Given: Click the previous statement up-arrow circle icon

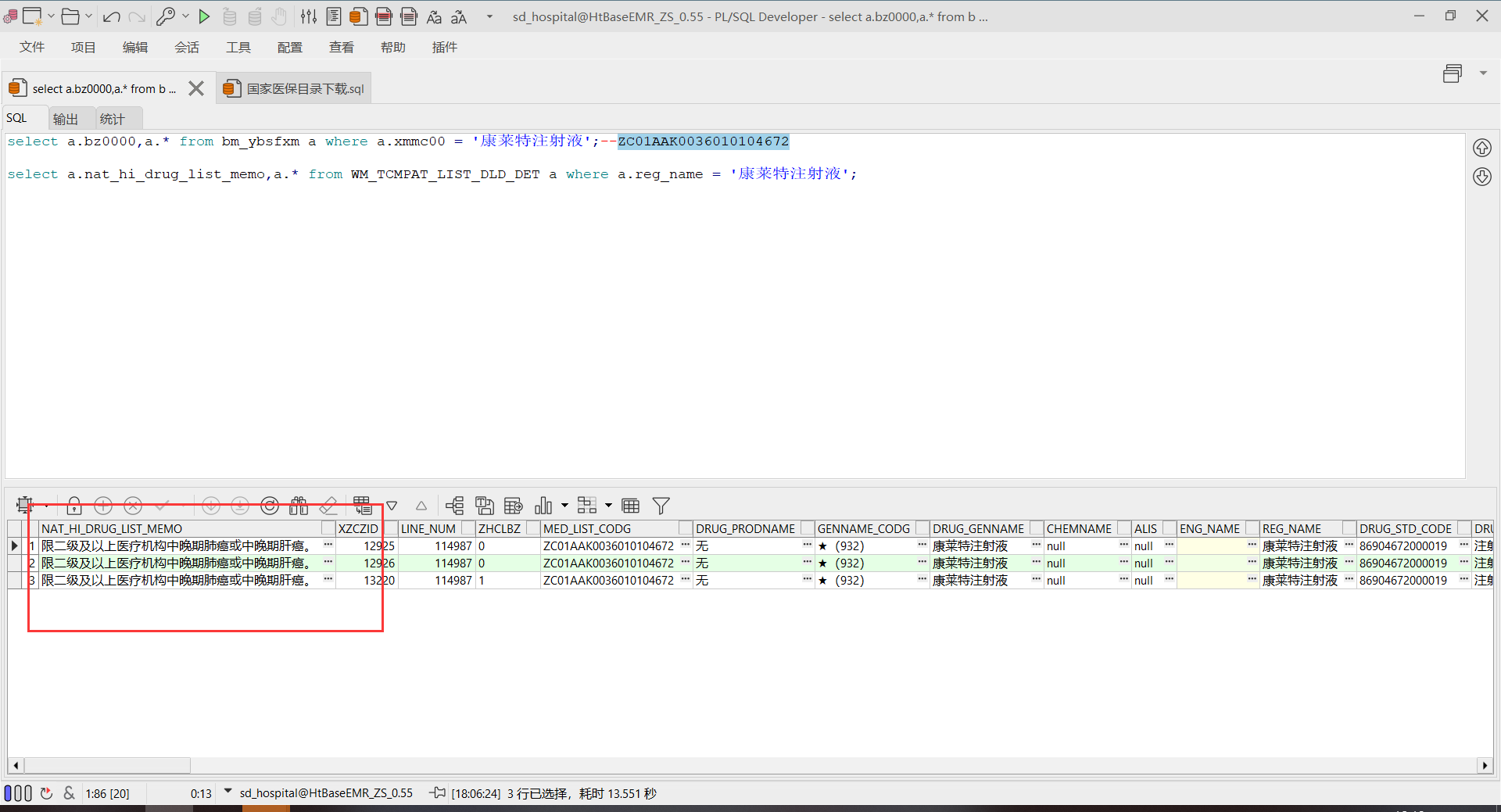Looking at the screenshot, I should pyautogui.click(x=1482, y=148).
